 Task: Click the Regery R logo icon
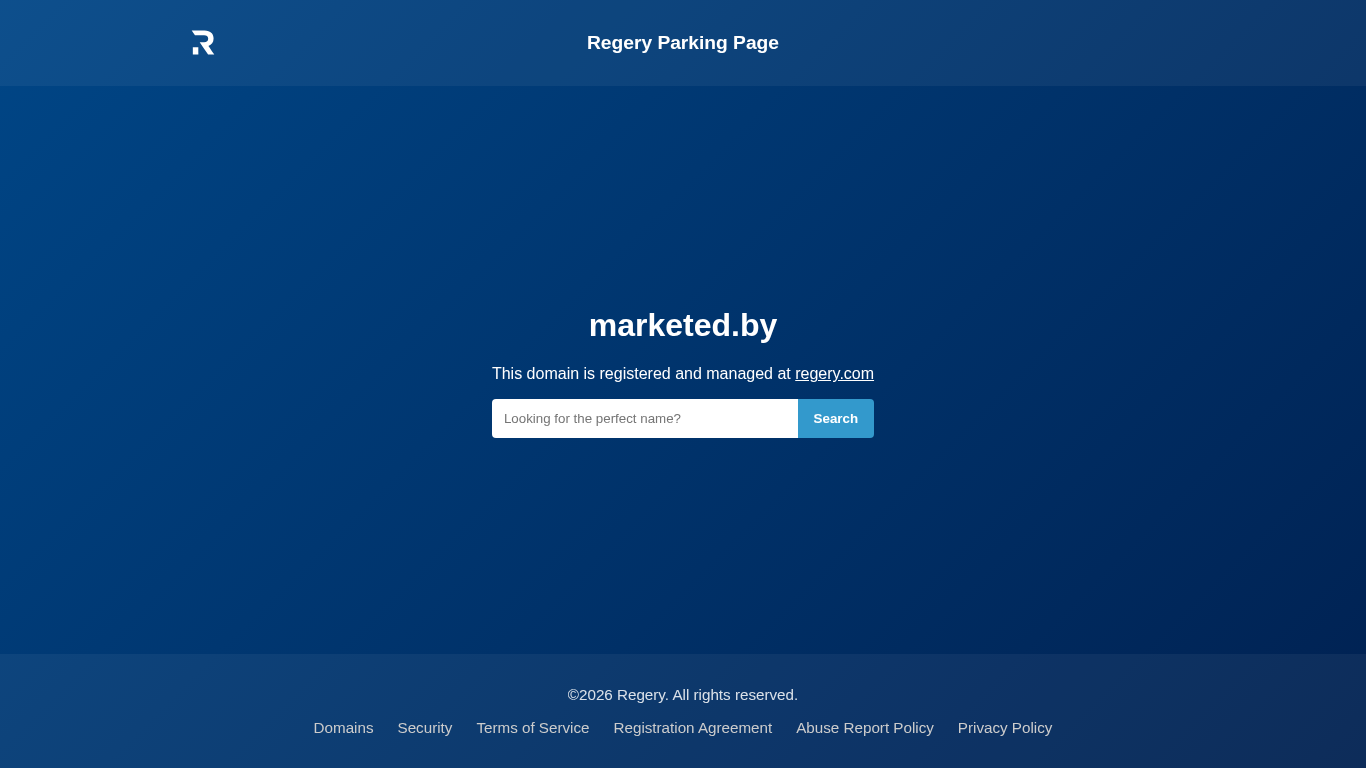(203, 43)
